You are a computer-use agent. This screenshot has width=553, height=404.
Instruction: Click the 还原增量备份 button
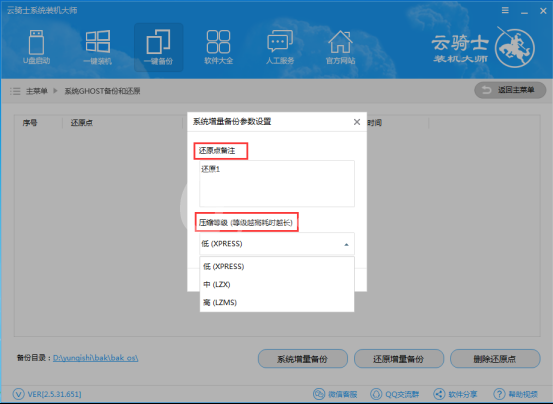[399, 359]
